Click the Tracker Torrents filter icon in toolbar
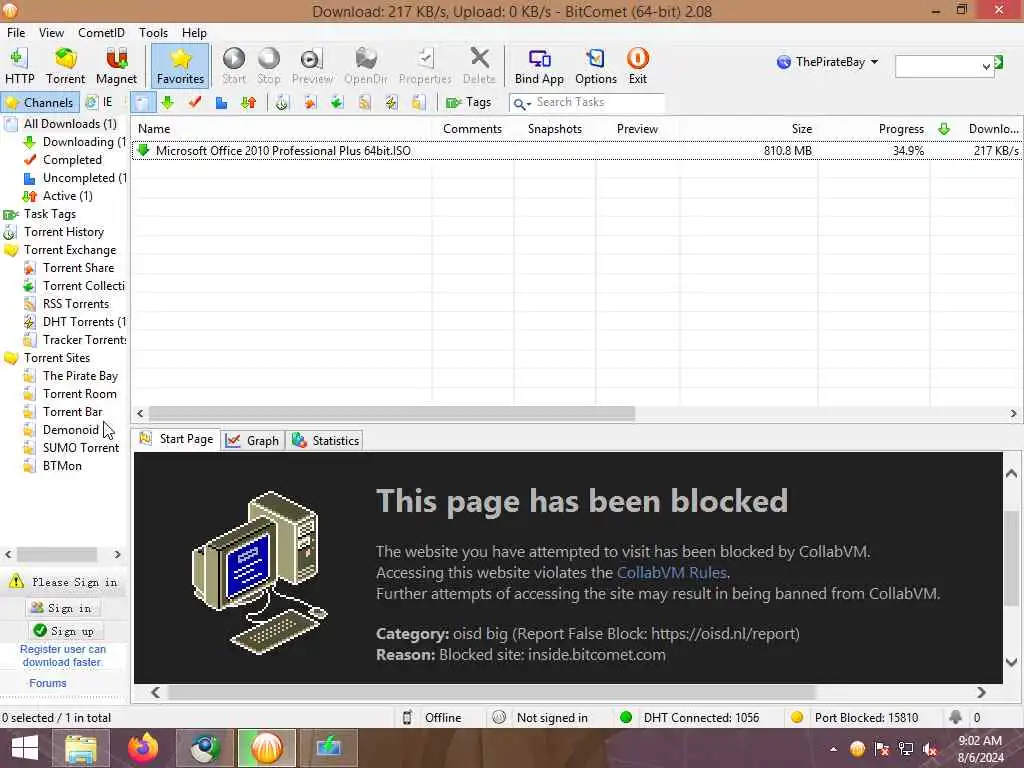The height and width of the screenshot is (768, 1024). (419, 103)
